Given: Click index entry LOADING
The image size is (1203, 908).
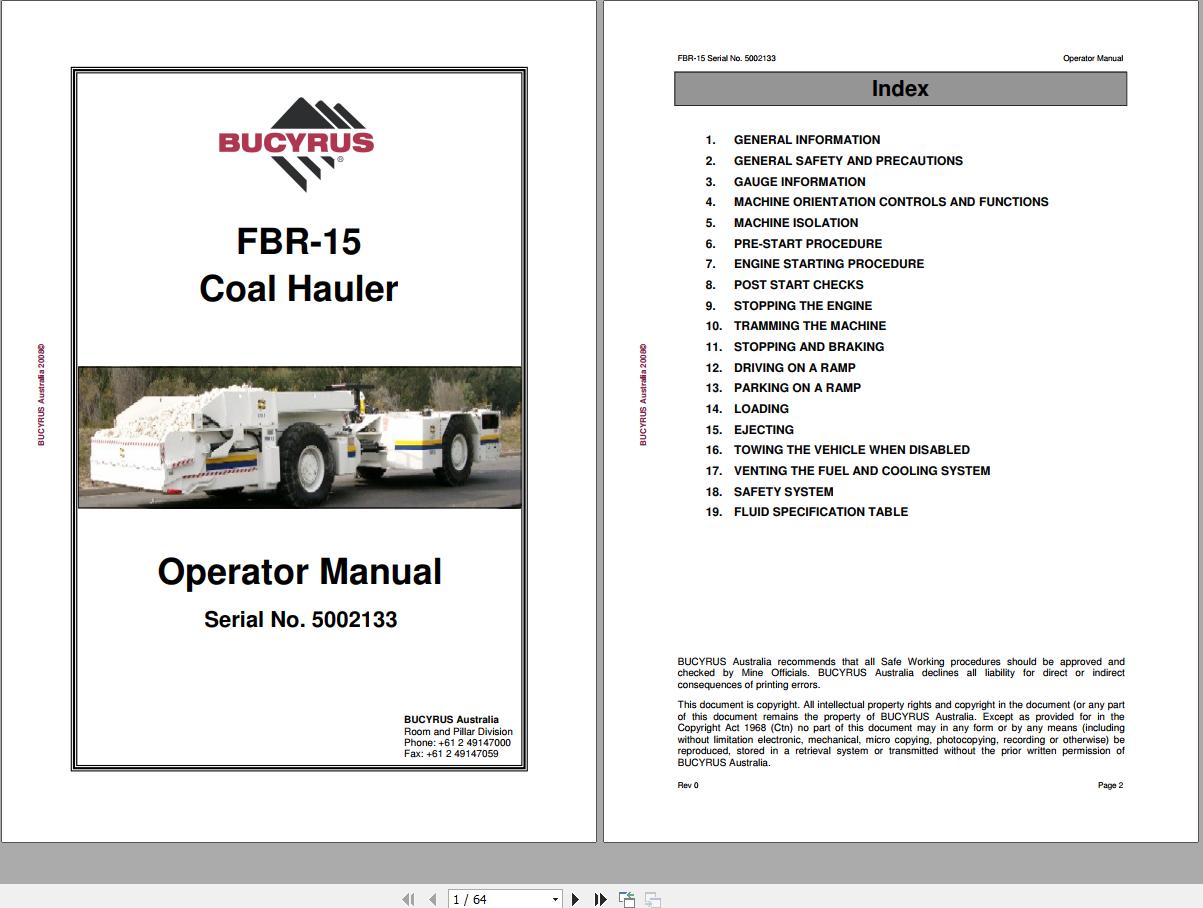Looking at the screenshot, I should [761, 409].
